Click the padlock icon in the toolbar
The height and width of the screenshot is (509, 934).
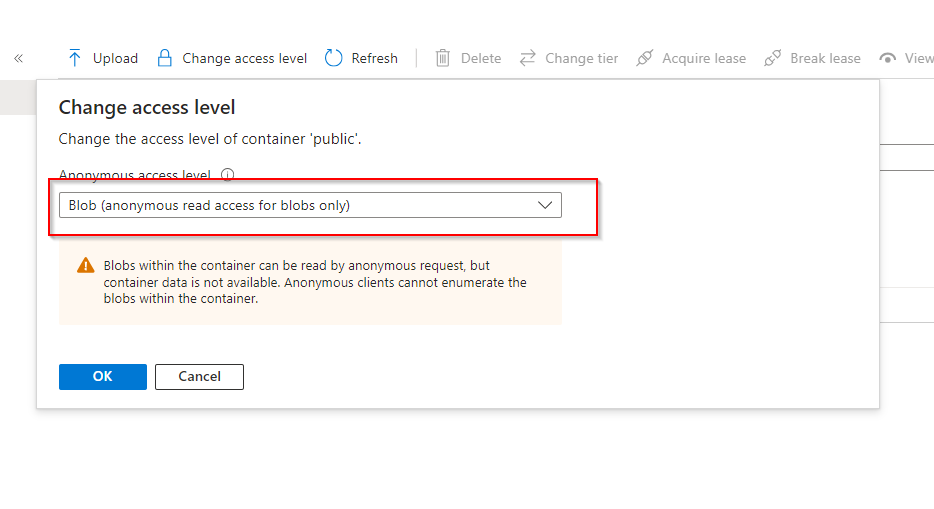pyautogui.click(x=165, y=58)
